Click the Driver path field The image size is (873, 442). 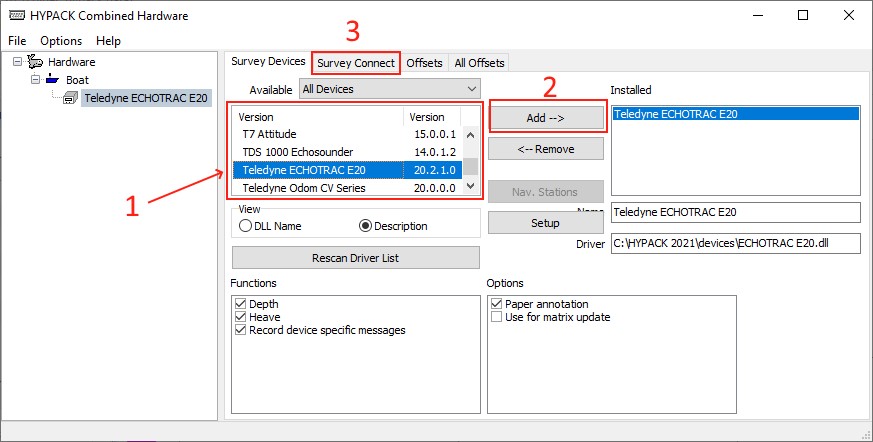coord(735,243)
